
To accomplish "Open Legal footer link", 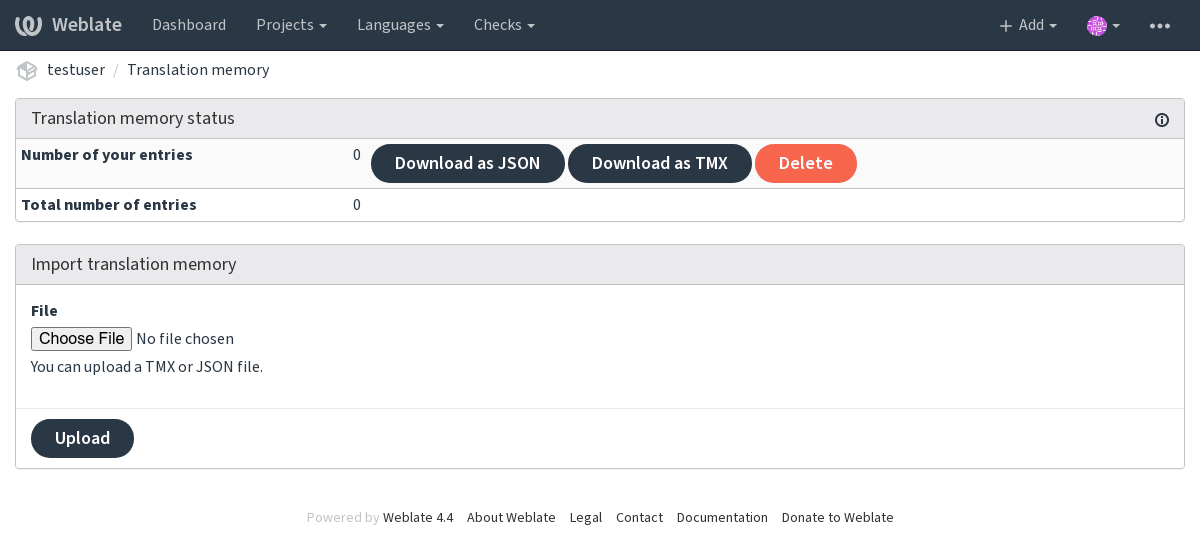I will click(586, 518).
